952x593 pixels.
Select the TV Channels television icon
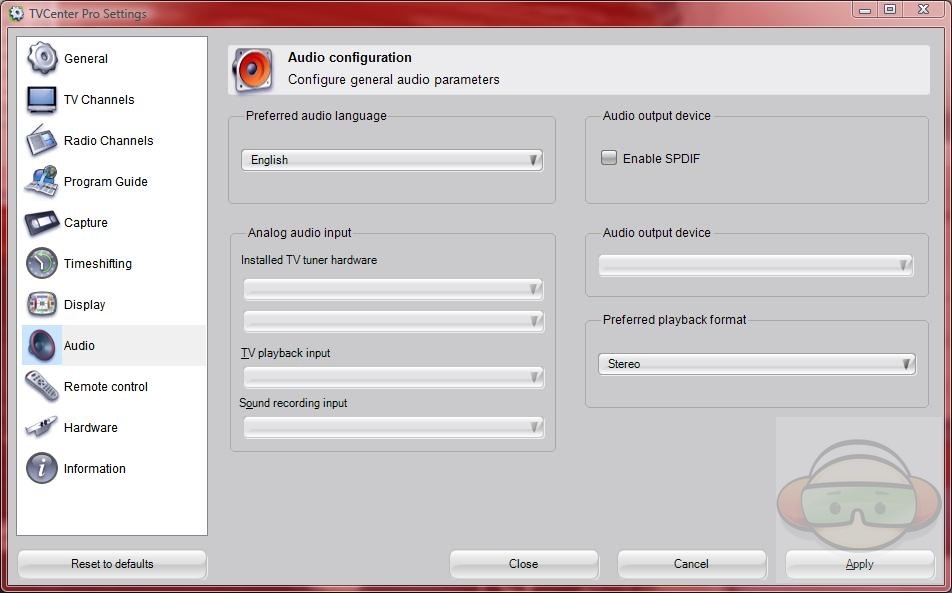coord(42,99)
